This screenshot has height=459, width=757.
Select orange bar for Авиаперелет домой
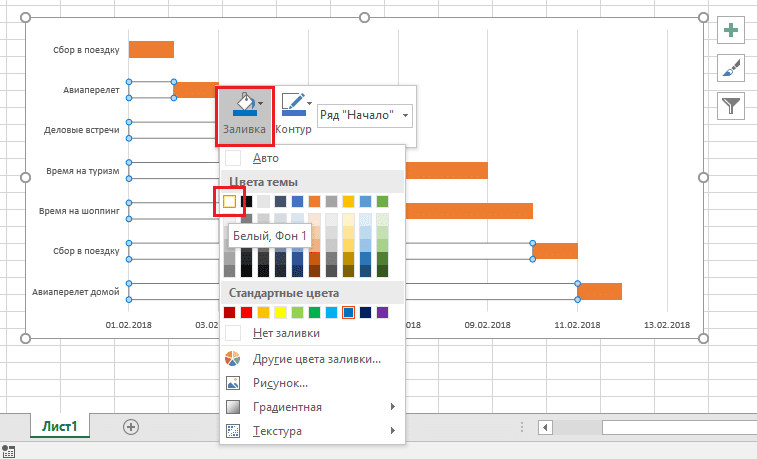tap(599, 291)
